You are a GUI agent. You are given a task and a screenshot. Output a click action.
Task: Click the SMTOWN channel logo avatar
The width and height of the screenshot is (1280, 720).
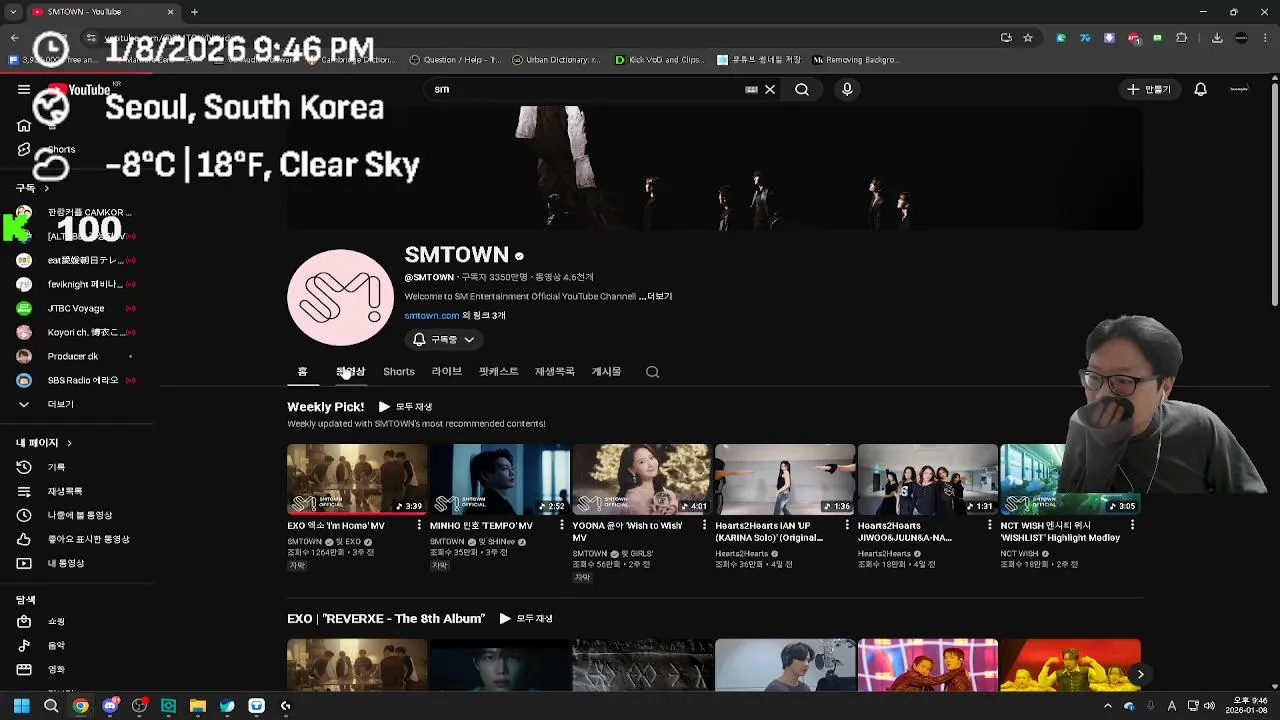point(341,297)
